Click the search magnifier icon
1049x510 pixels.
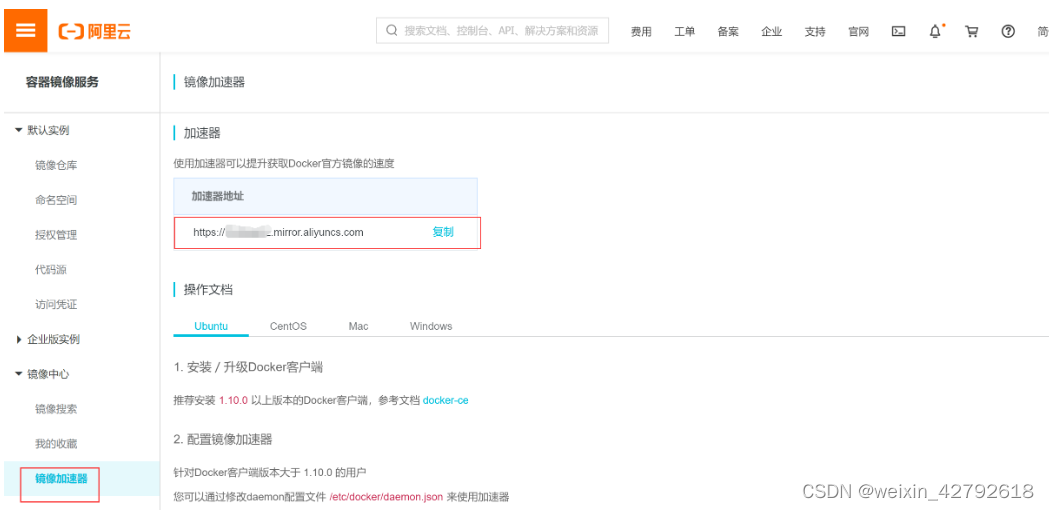[392, 31]
